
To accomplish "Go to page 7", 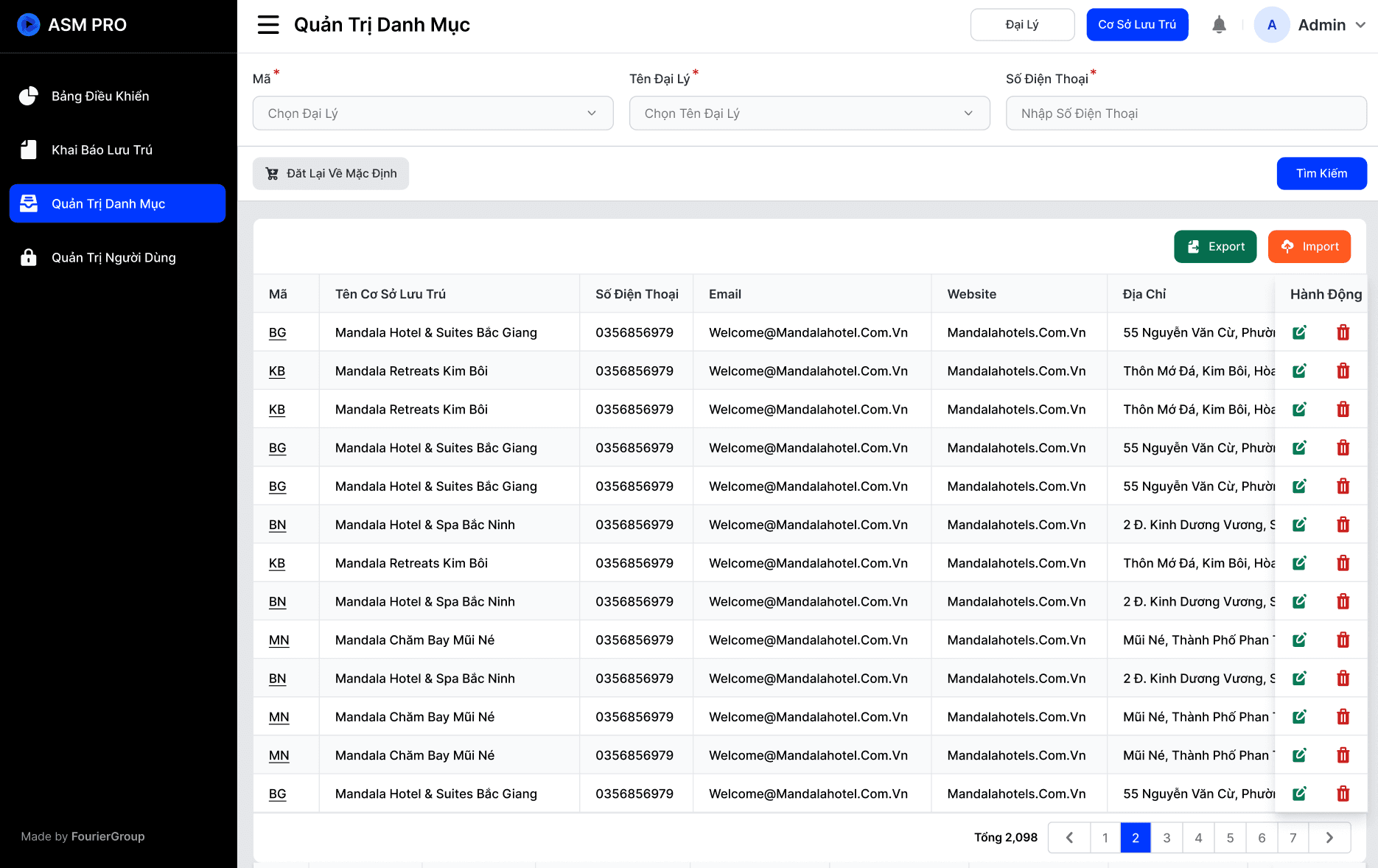I will 1293,838.
